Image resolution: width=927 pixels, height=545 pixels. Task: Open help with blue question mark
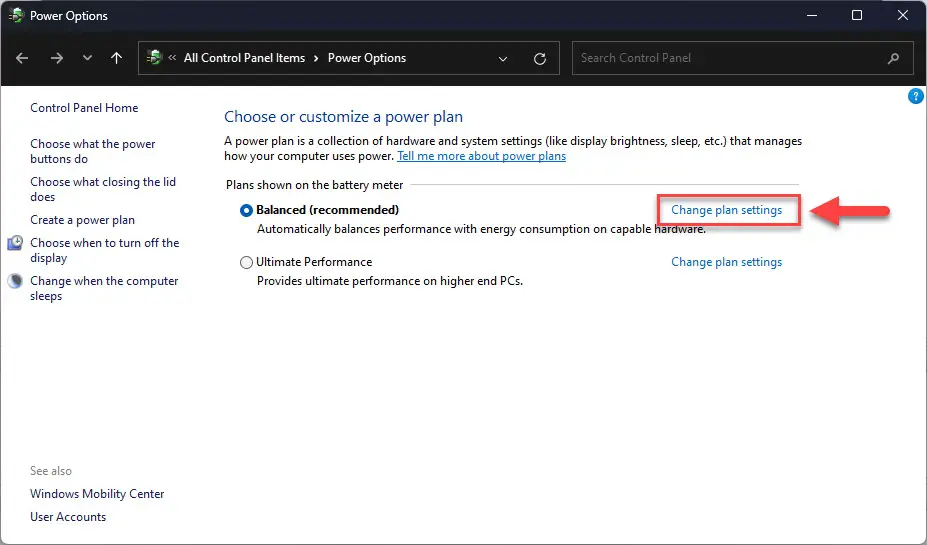click(915, 96)
